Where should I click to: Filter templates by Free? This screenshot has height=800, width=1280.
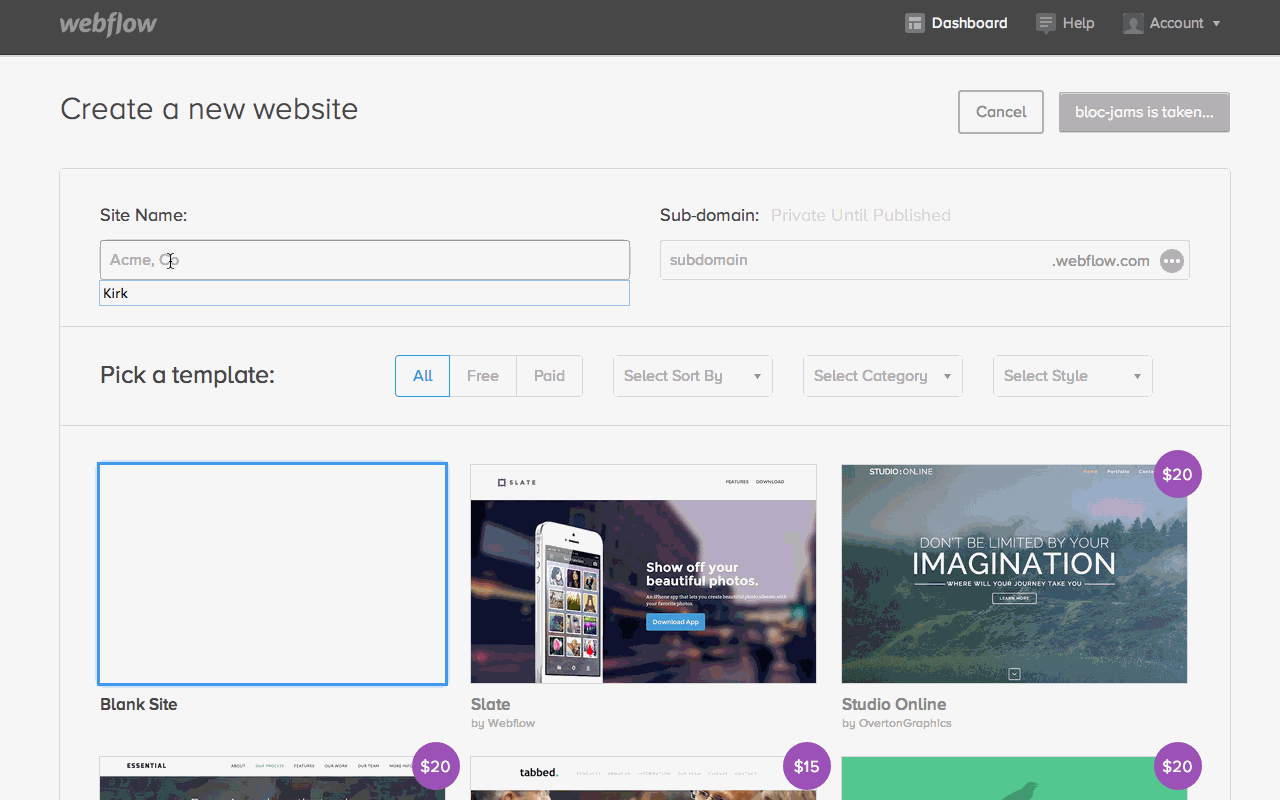pos(482,376)
